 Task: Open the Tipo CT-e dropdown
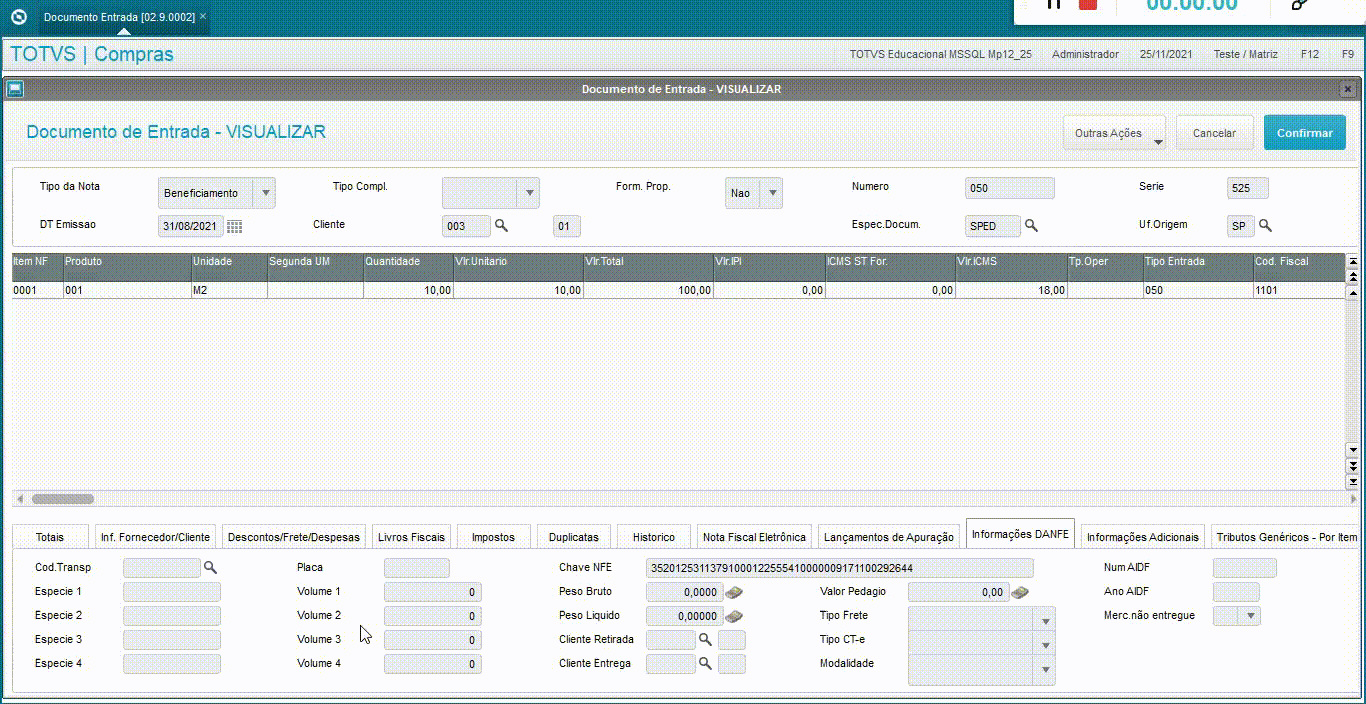pyautogui.click(x=1046, y=645)
